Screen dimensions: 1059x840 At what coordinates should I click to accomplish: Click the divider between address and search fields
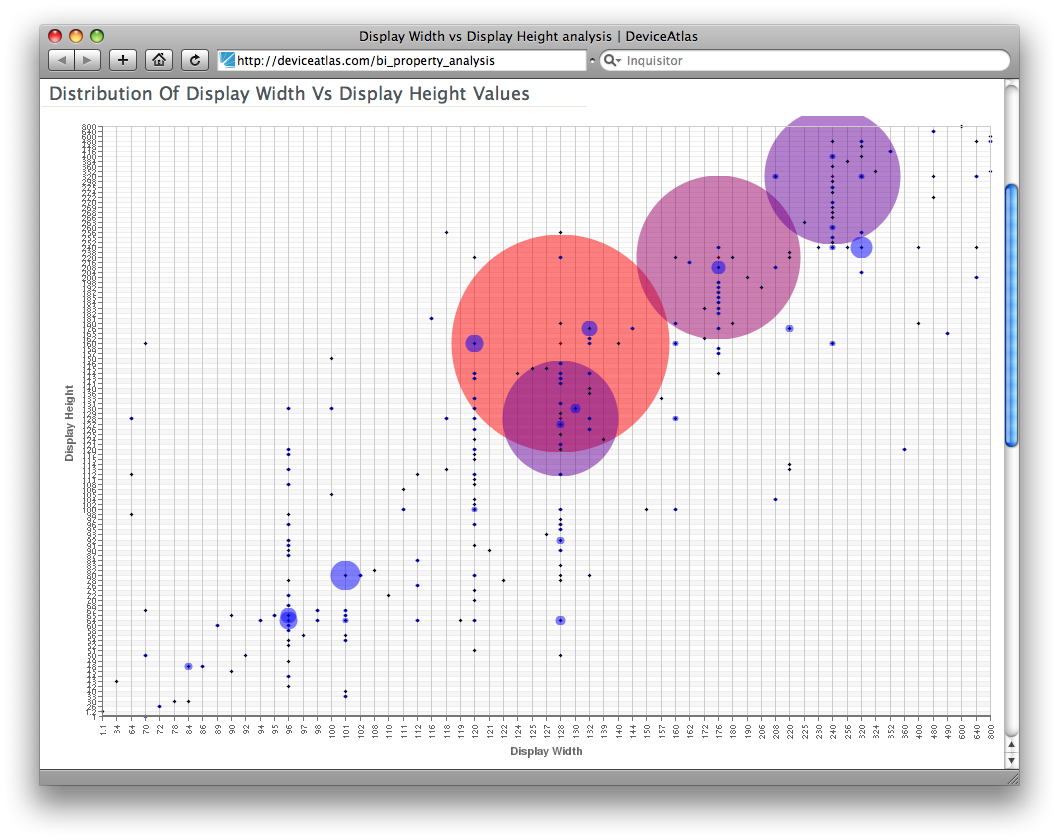(592, 61)
